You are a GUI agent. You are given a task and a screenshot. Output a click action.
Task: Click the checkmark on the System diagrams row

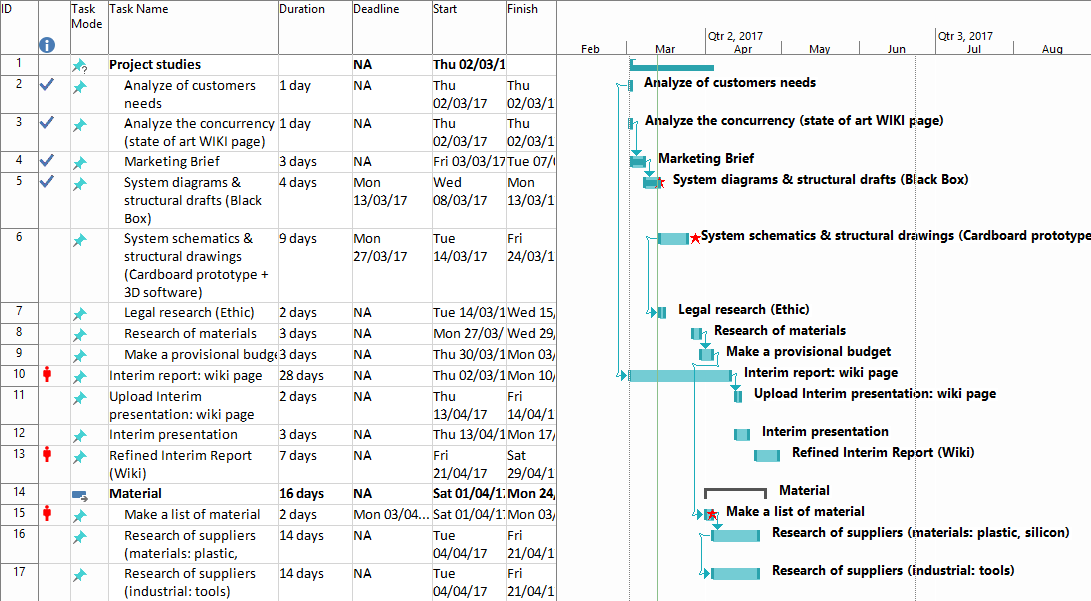pos(47,183)
